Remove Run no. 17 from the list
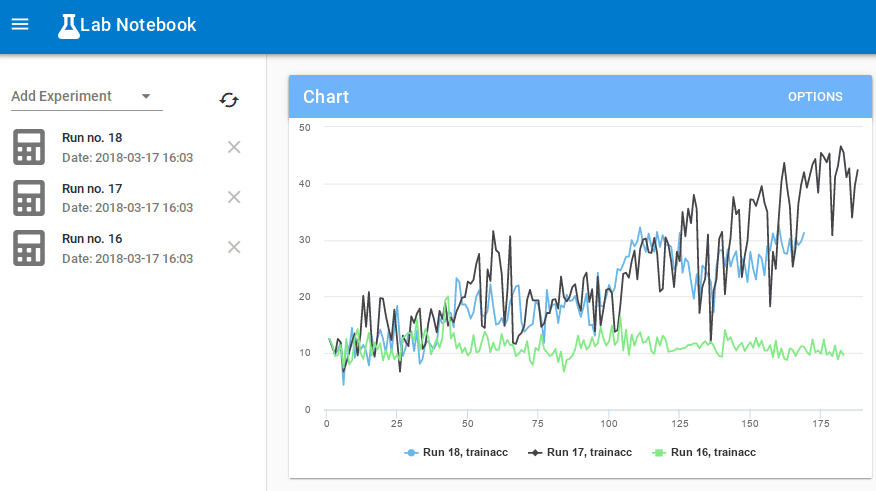 click(x=234, y=197)
